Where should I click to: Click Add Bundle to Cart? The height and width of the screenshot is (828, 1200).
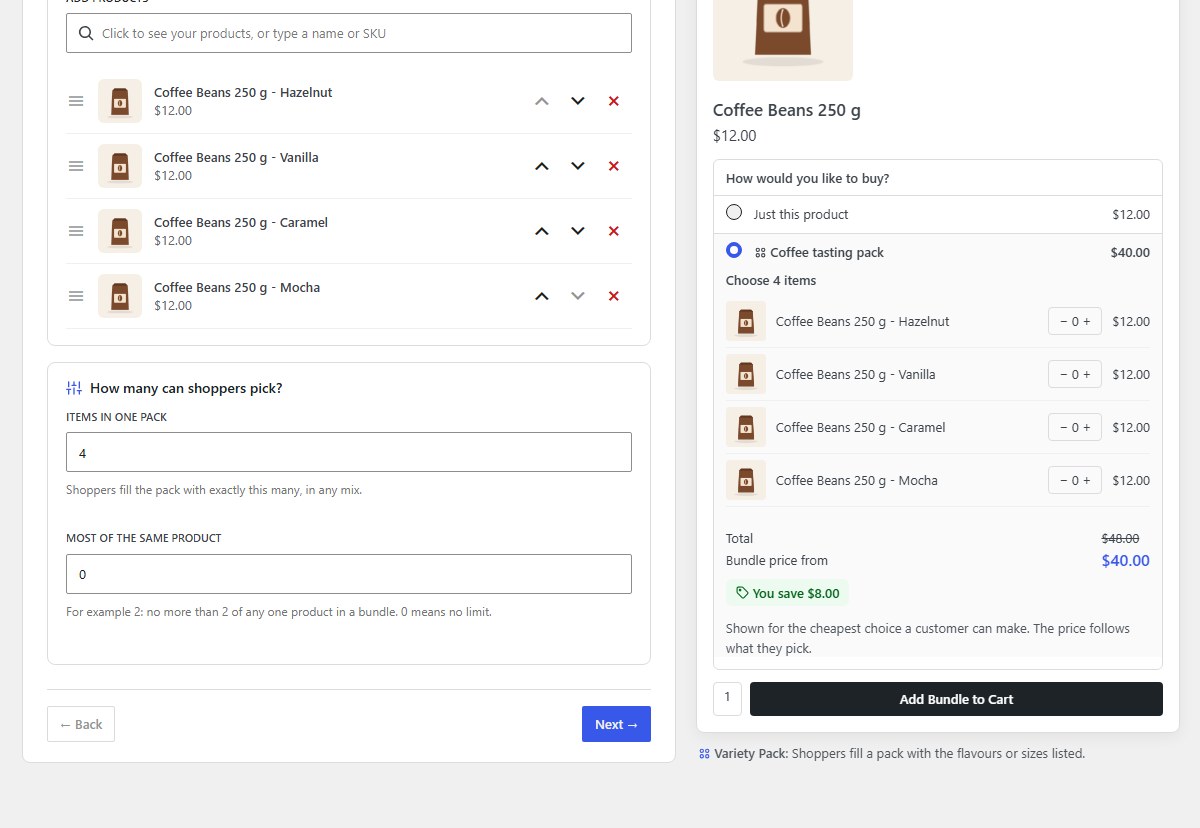pos(956,699)
